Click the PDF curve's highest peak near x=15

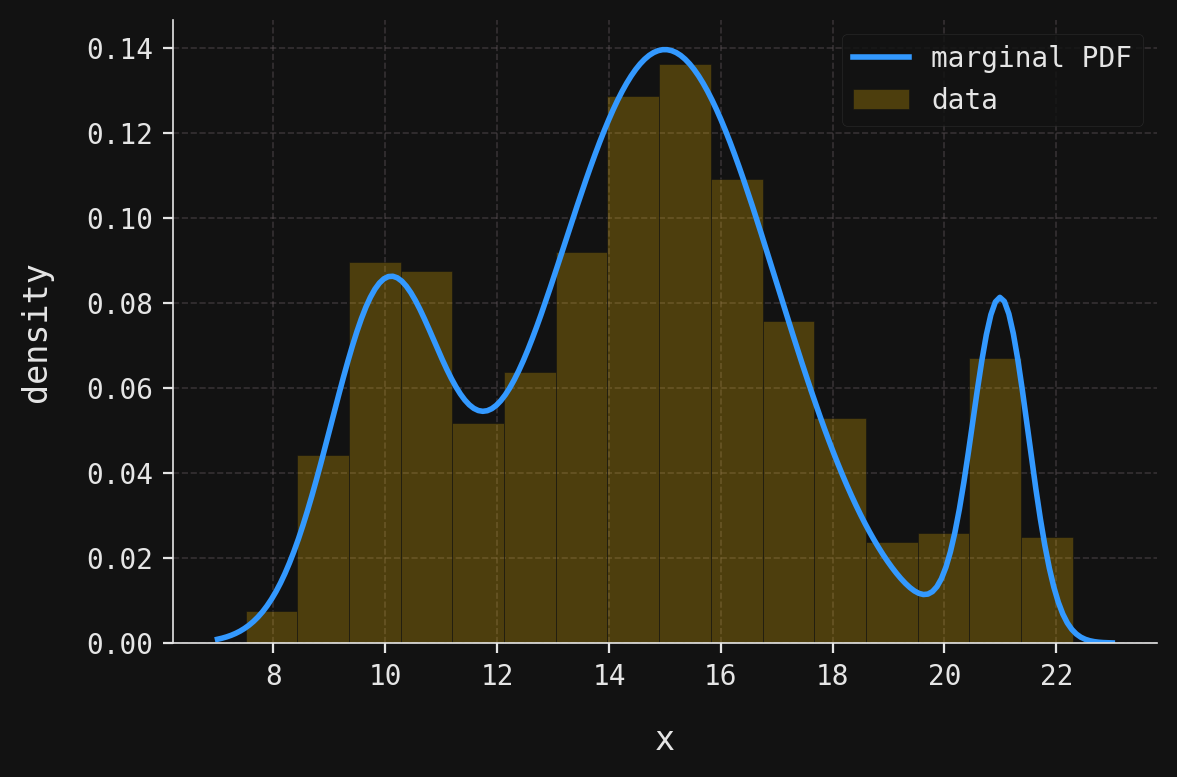[x=664, y=49]
